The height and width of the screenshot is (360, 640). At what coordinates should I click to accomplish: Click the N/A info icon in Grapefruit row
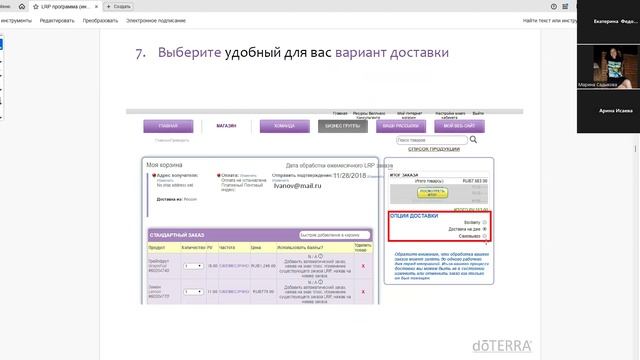(320, 256)
